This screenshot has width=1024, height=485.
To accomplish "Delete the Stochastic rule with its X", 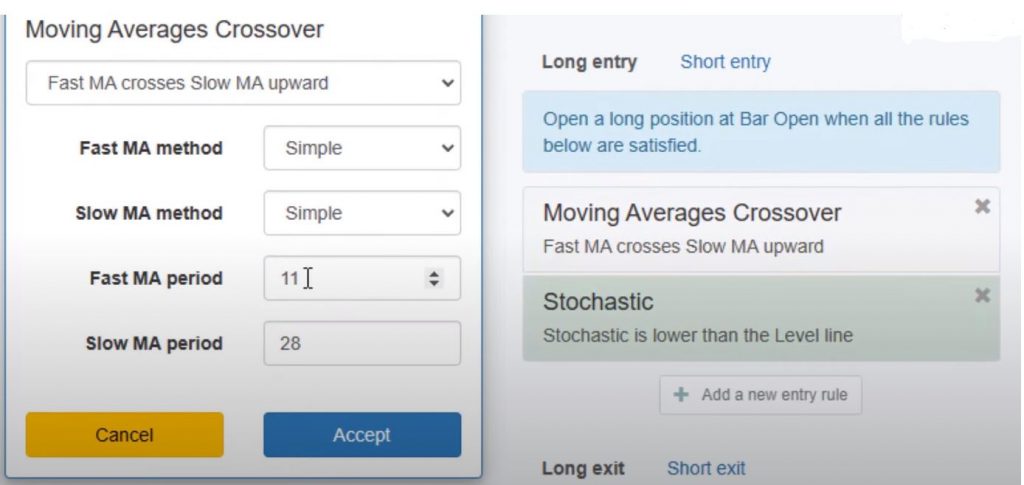I will click(x=982, y=295).
